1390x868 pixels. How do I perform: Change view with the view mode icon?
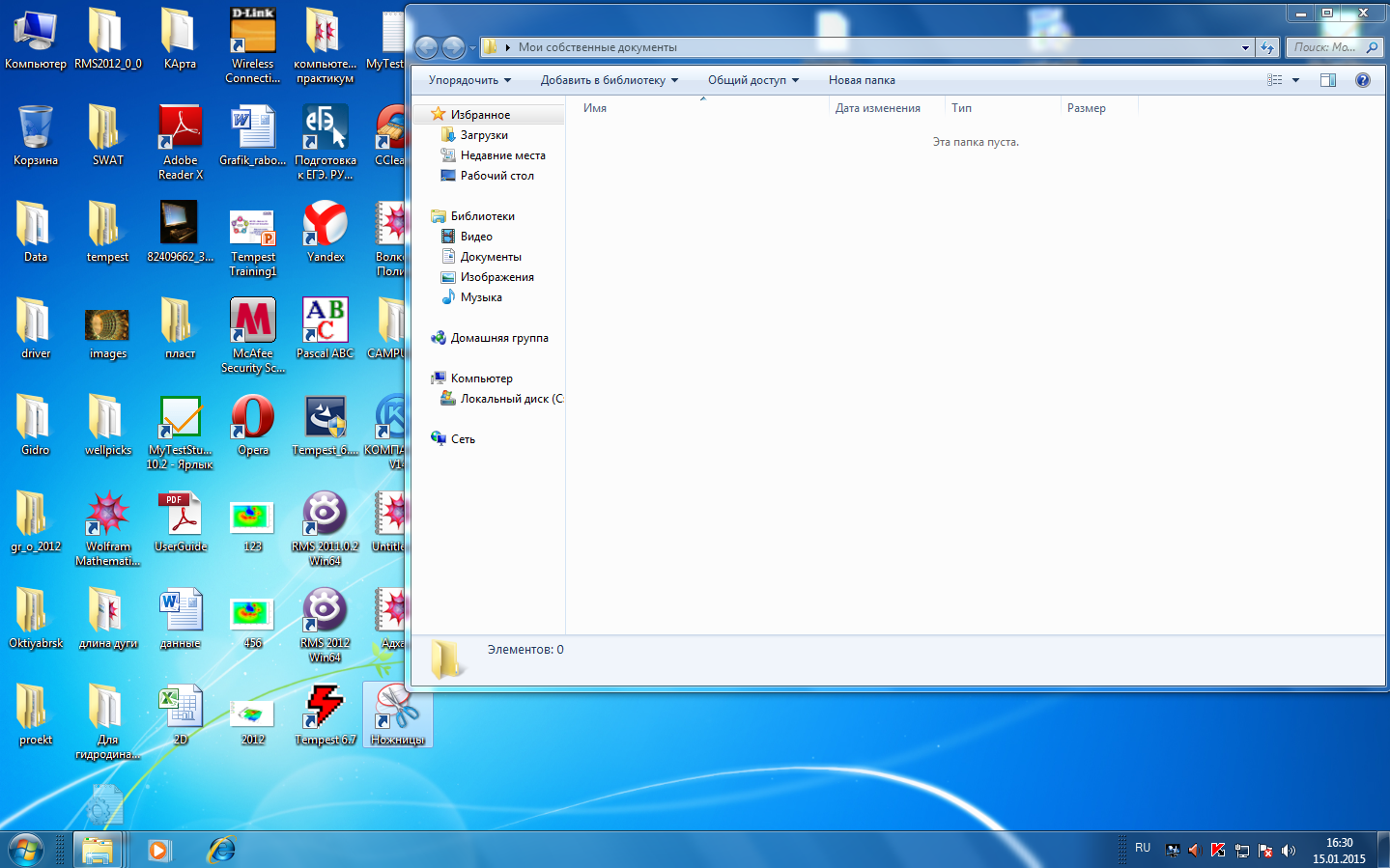click(1275, 80)
